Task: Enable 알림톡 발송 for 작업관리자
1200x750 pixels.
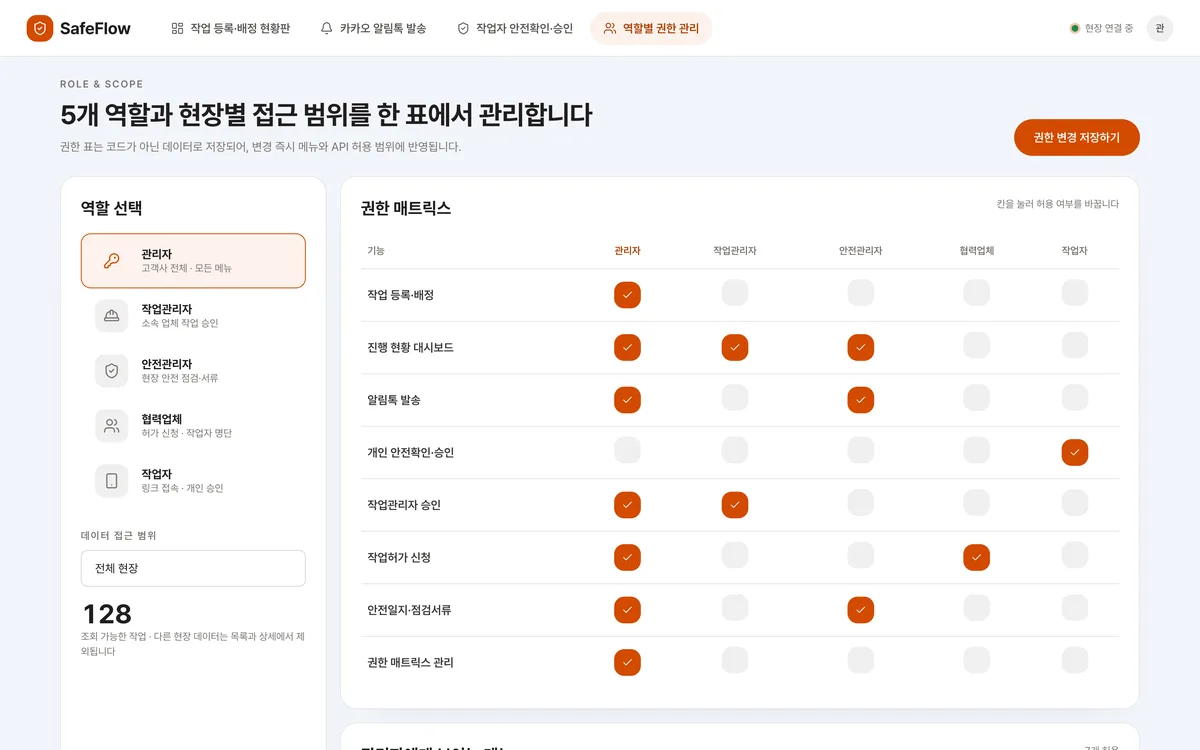Action: click(735, 398)
